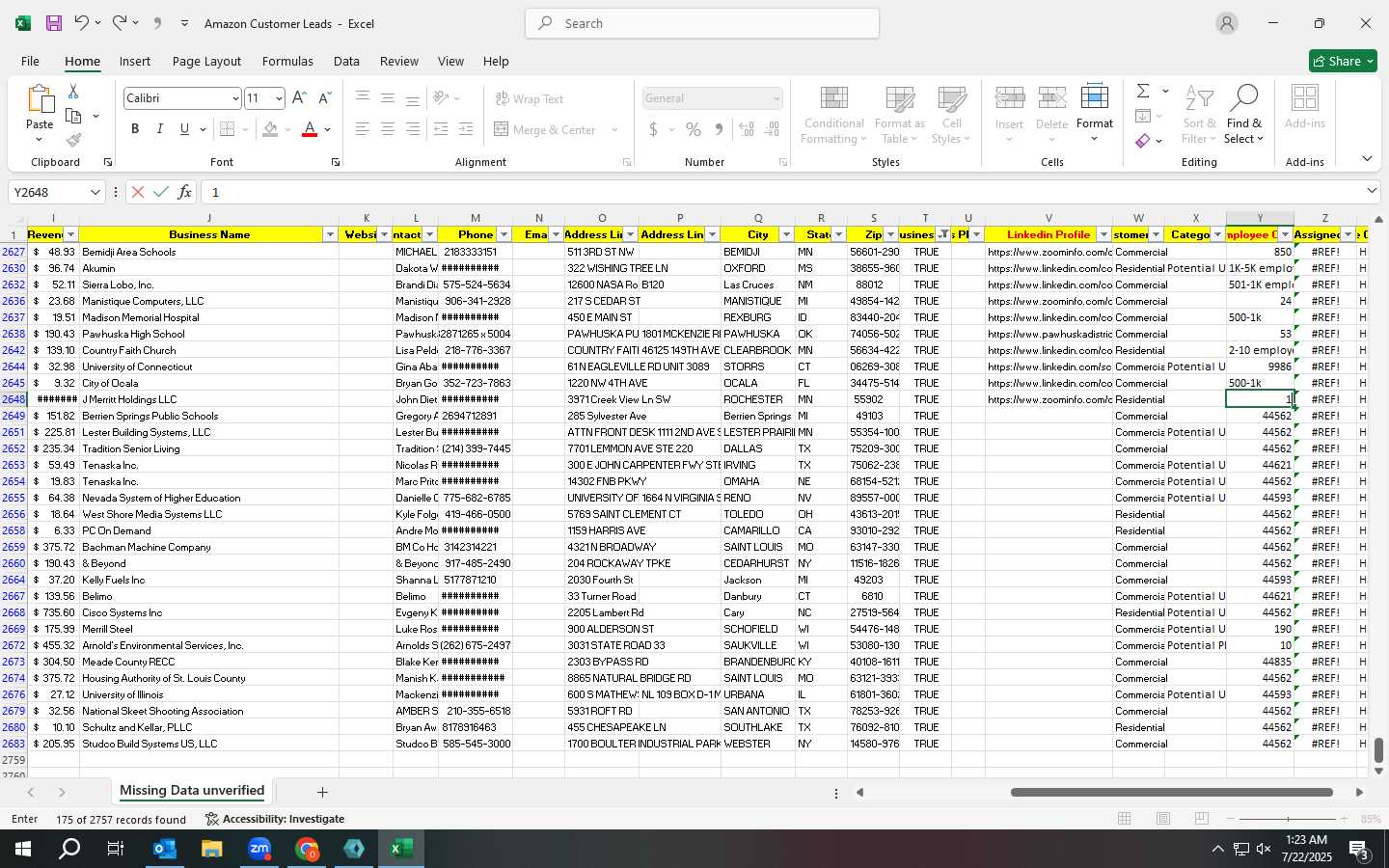
Task: Switch to the Formulas tab
Action: (287, 61)
